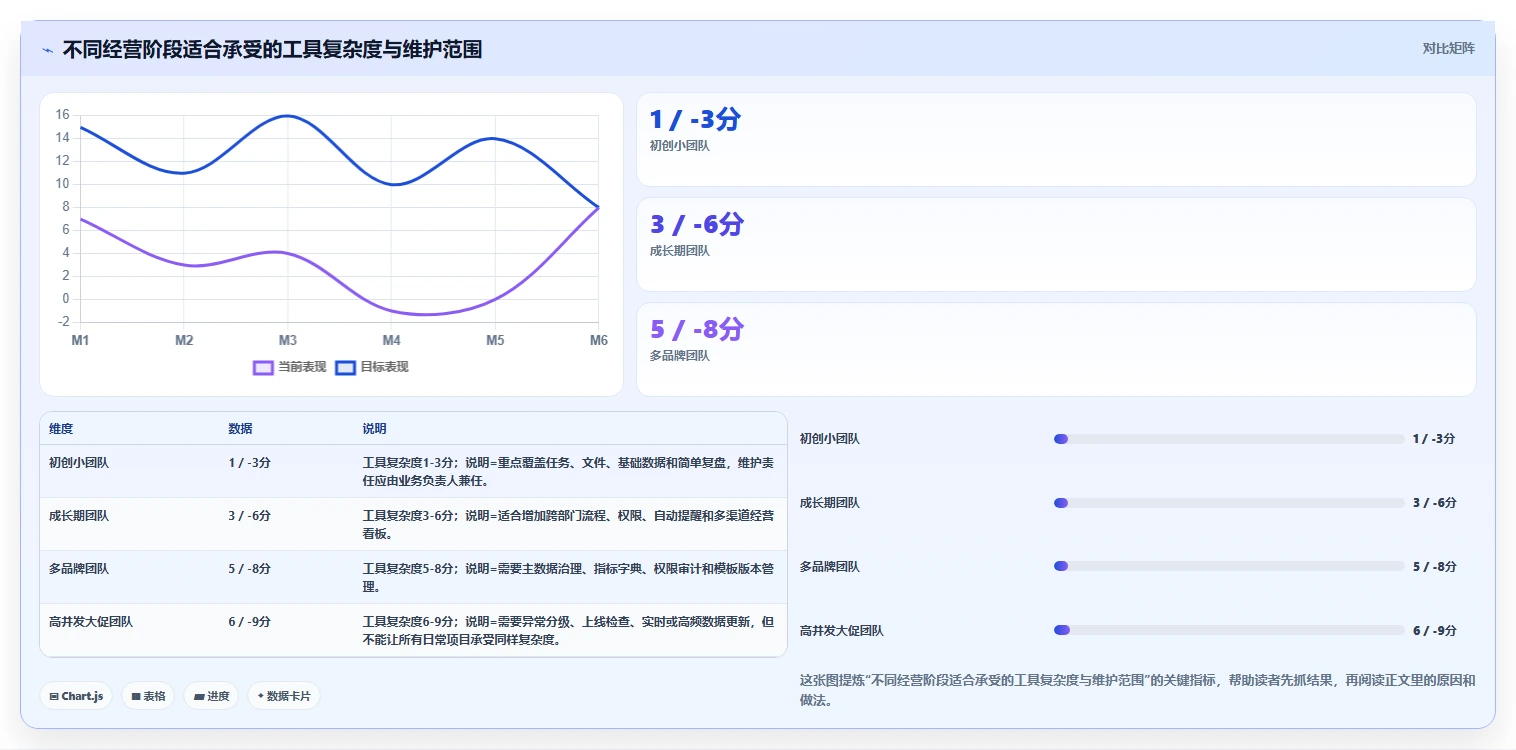The height and width of the screenshot is (750, 1516).
Task: Click the Chart.js tag chip
Action: (x=76, y=696)
